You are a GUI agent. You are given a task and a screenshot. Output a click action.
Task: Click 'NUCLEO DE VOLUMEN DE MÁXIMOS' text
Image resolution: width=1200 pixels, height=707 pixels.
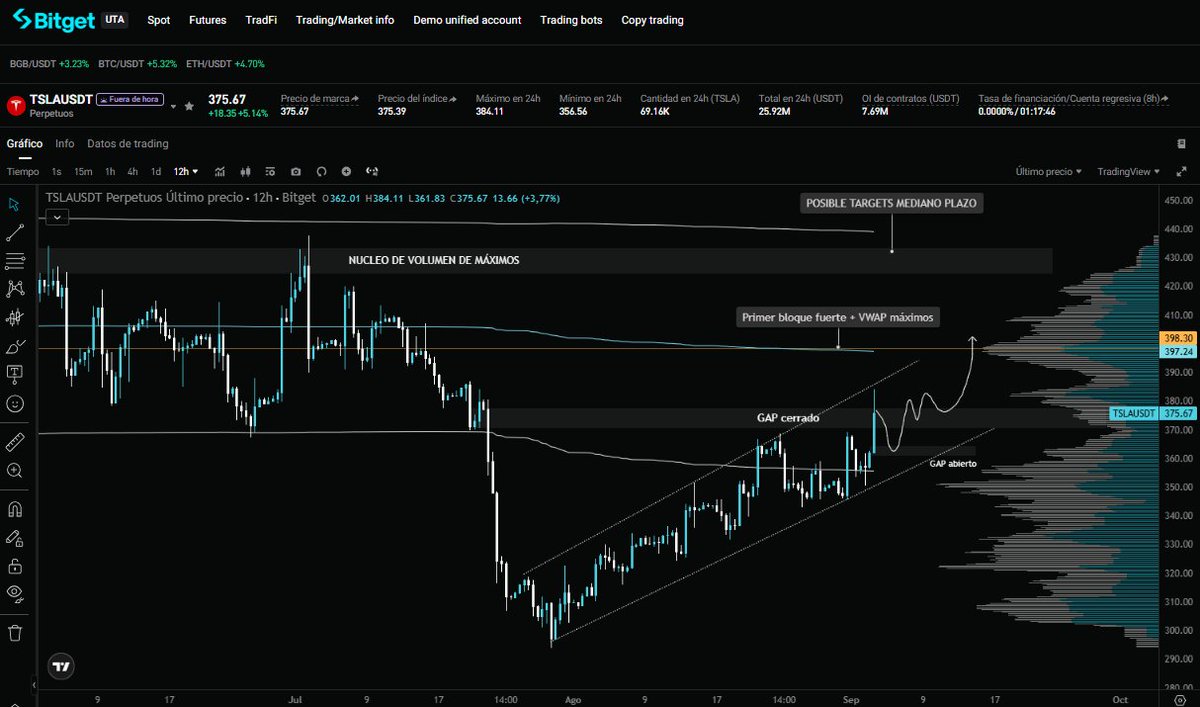(x=434, y=260)
